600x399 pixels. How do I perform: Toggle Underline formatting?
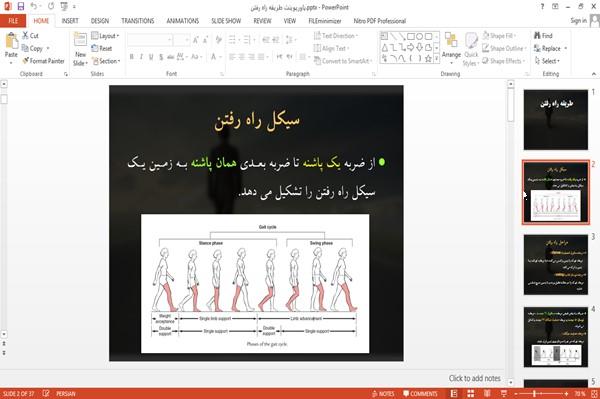coord(151,57)
